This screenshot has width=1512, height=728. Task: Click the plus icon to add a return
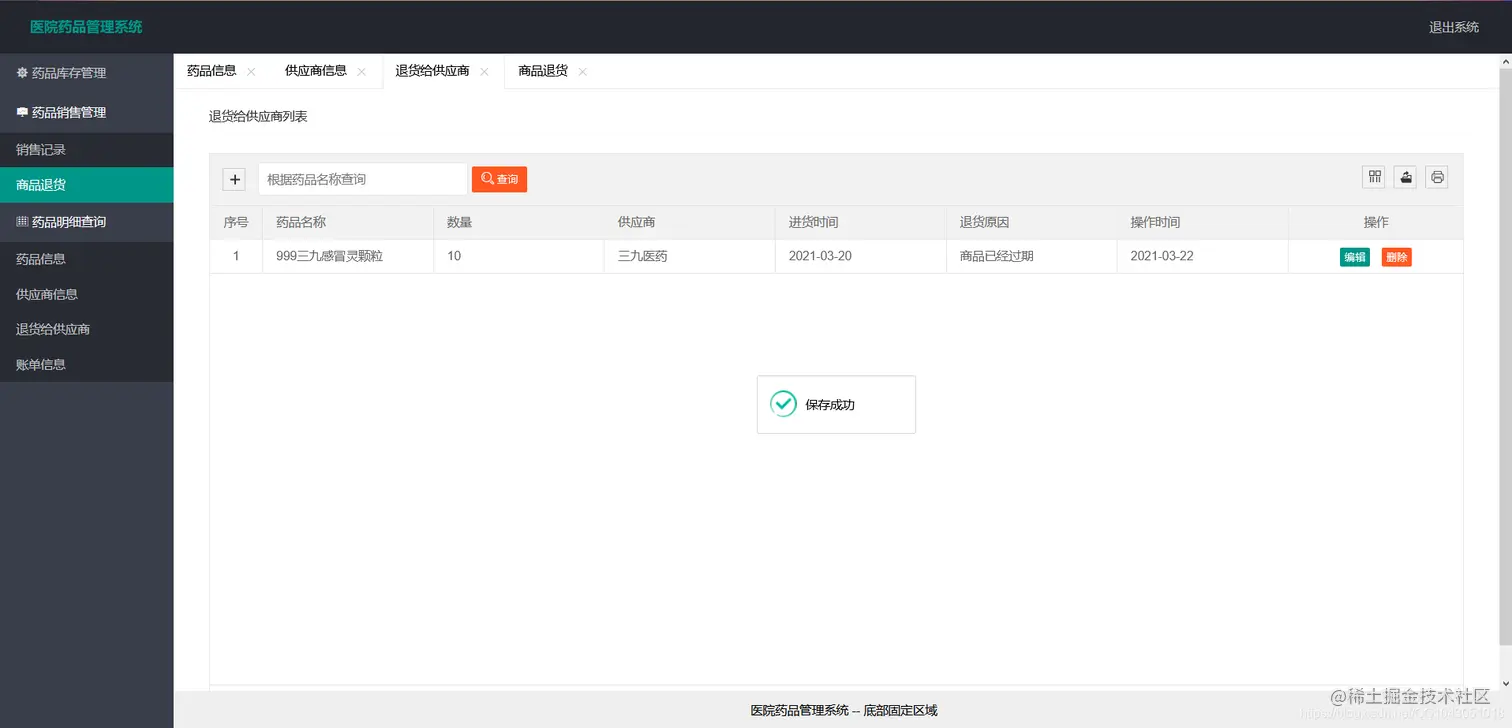pos(235,180)
